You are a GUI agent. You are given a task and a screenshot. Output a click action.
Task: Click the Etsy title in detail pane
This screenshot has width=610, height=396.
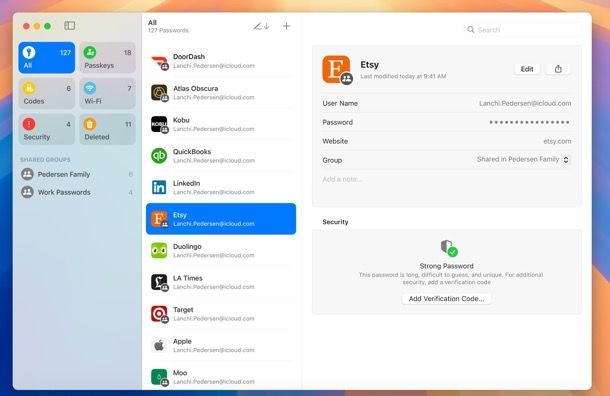pyautogui.click(x=369, y=65)
